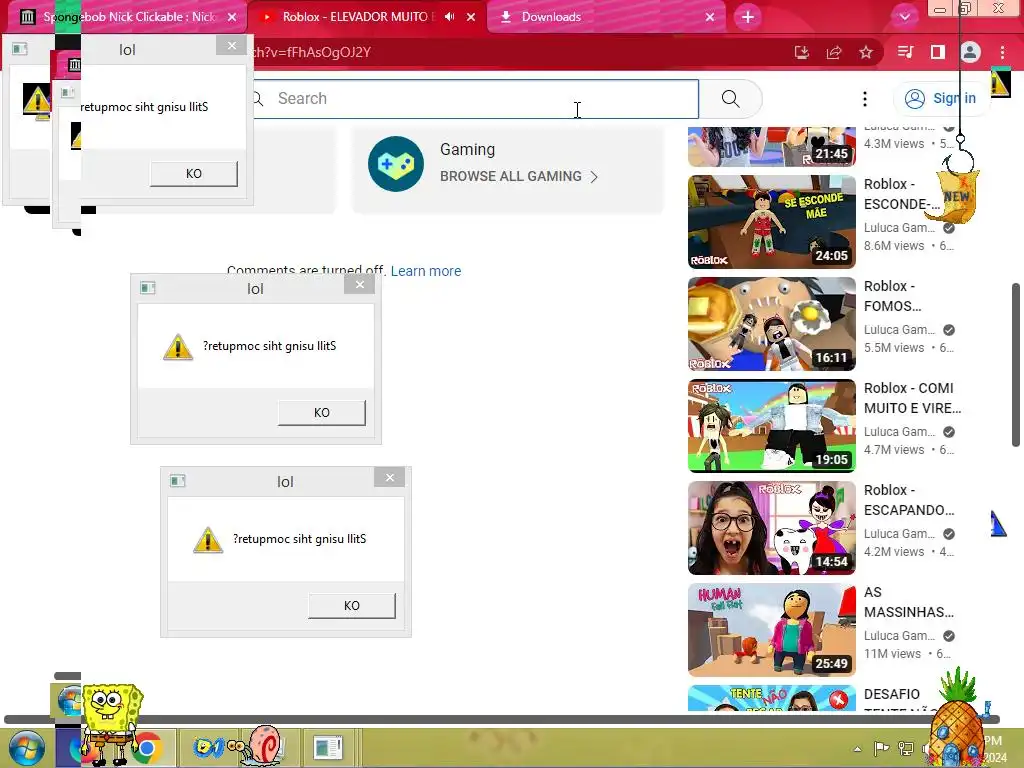Viewport: 1024px width, 768px height.
Task: Expand the tab search dropdown arrow
Action: tap(904, 17)
